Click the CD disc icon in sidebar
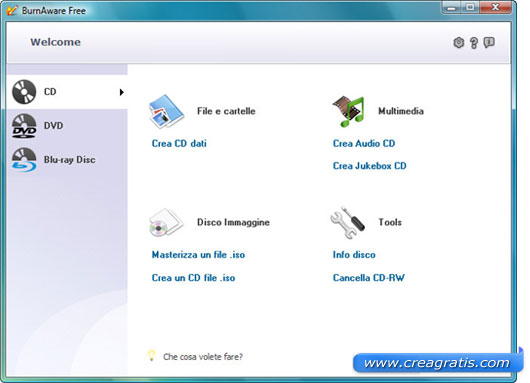Image resolution: width=530 pixels, height=383 pixels. (x=24, y=92)
